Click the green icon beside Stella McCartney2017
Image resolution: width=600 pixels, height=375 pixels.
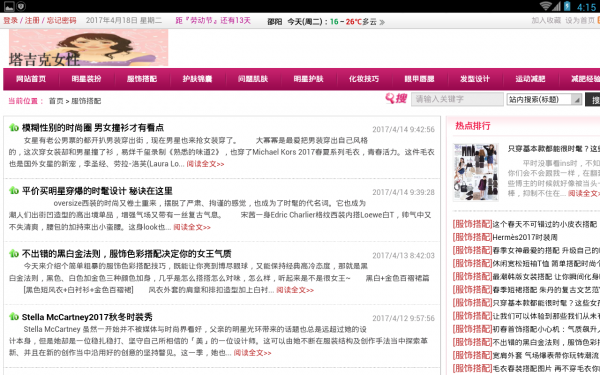[14, 316]
